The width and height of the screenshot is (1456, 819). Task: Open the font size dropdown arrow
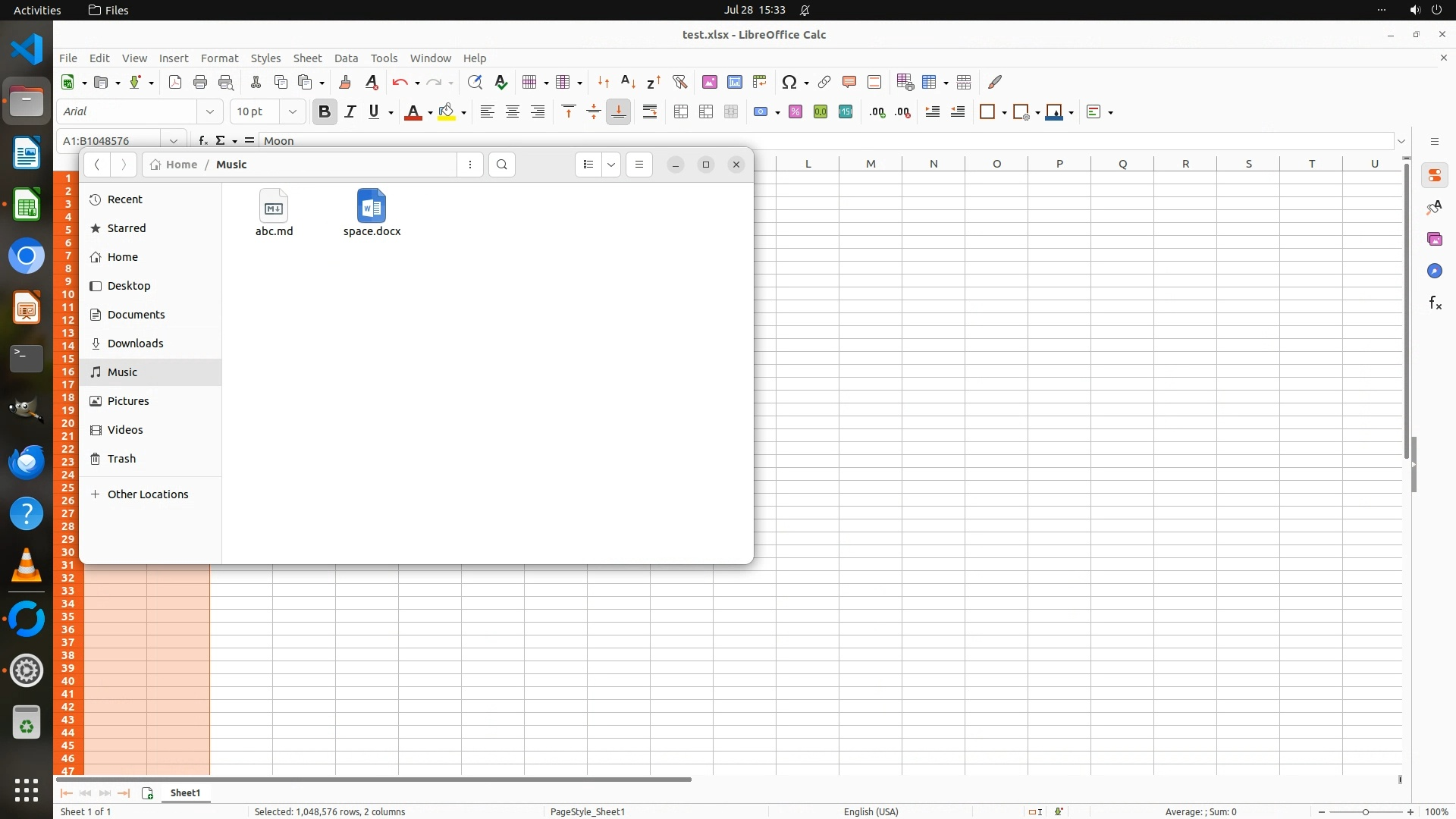(292, 111)
